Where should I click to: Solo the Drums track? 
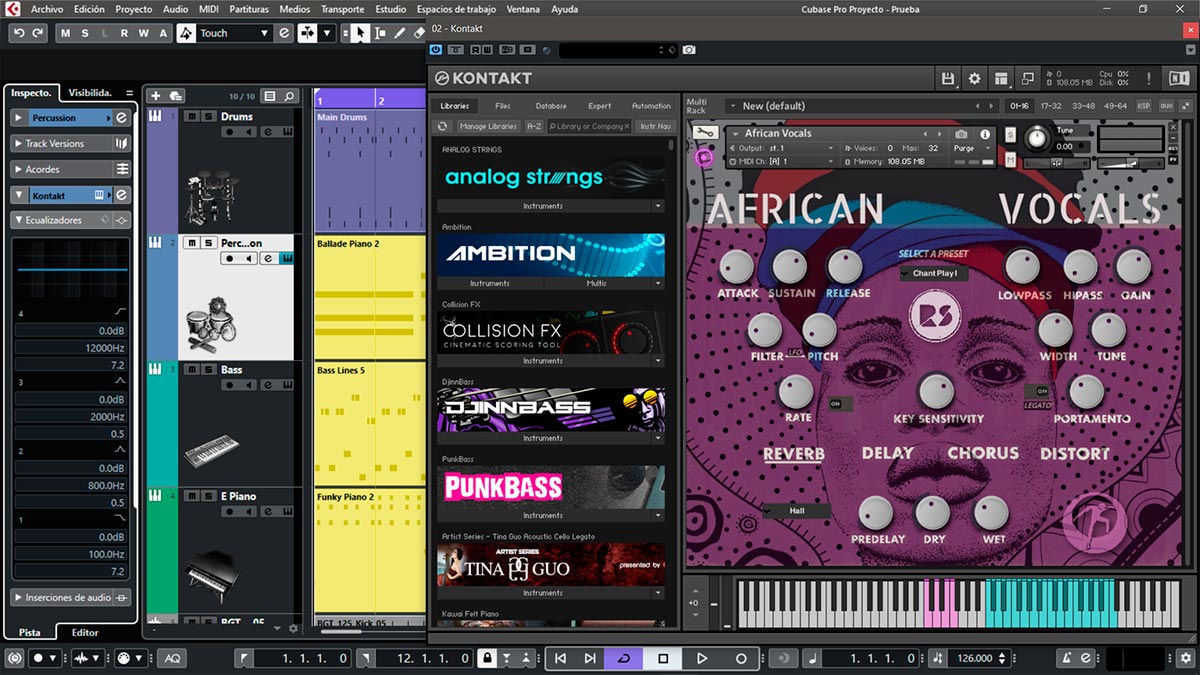(x=207, y=116)
